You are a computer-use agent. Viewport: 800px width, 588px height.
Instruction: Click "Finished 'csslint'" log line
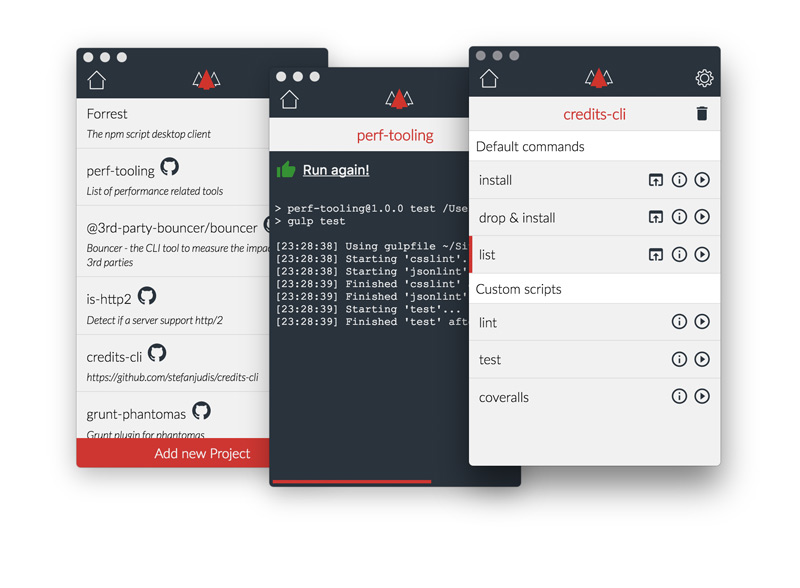point(368,284)
